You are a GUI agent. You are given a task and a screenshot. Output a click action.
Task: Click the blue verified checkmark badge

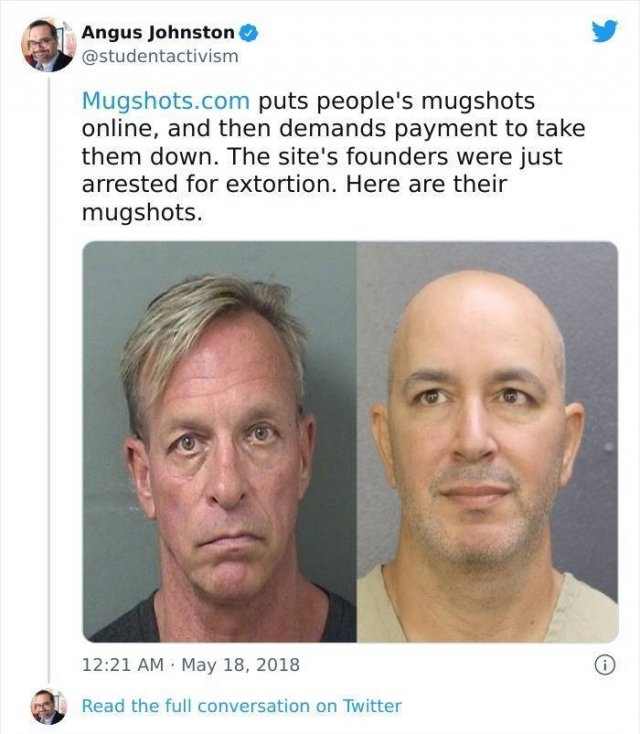(x=249, y=33)
